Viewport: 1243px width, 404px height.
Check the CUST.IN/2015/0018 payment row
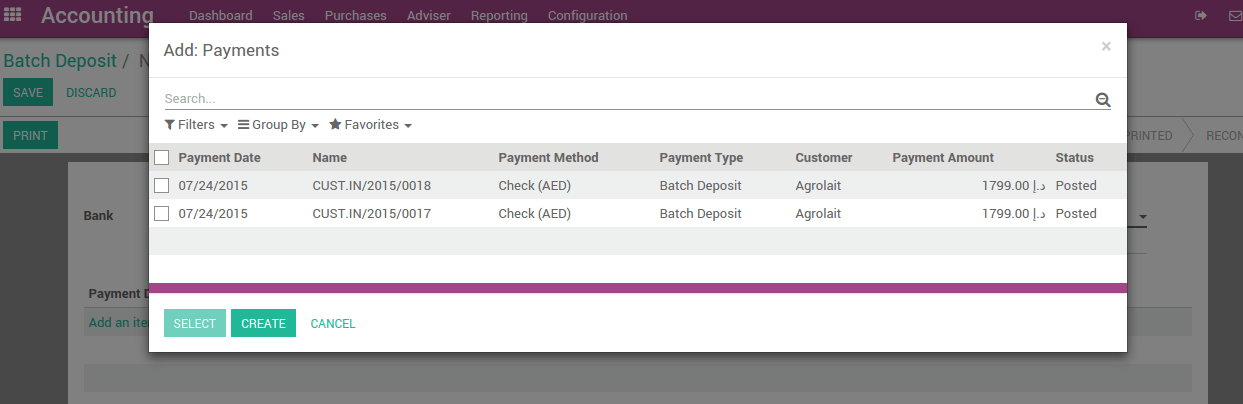point(162,185)
